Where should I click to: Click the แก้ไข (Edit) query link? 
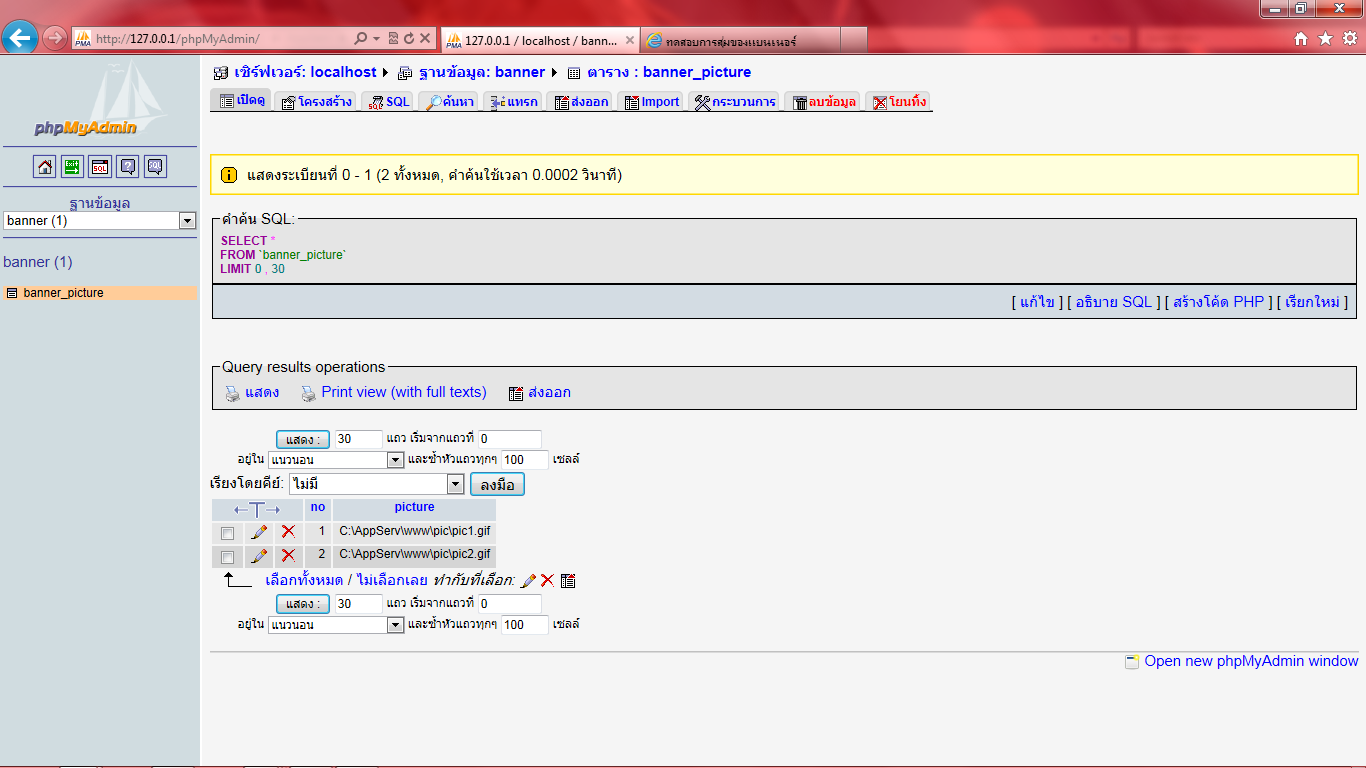coord(1036,301)
